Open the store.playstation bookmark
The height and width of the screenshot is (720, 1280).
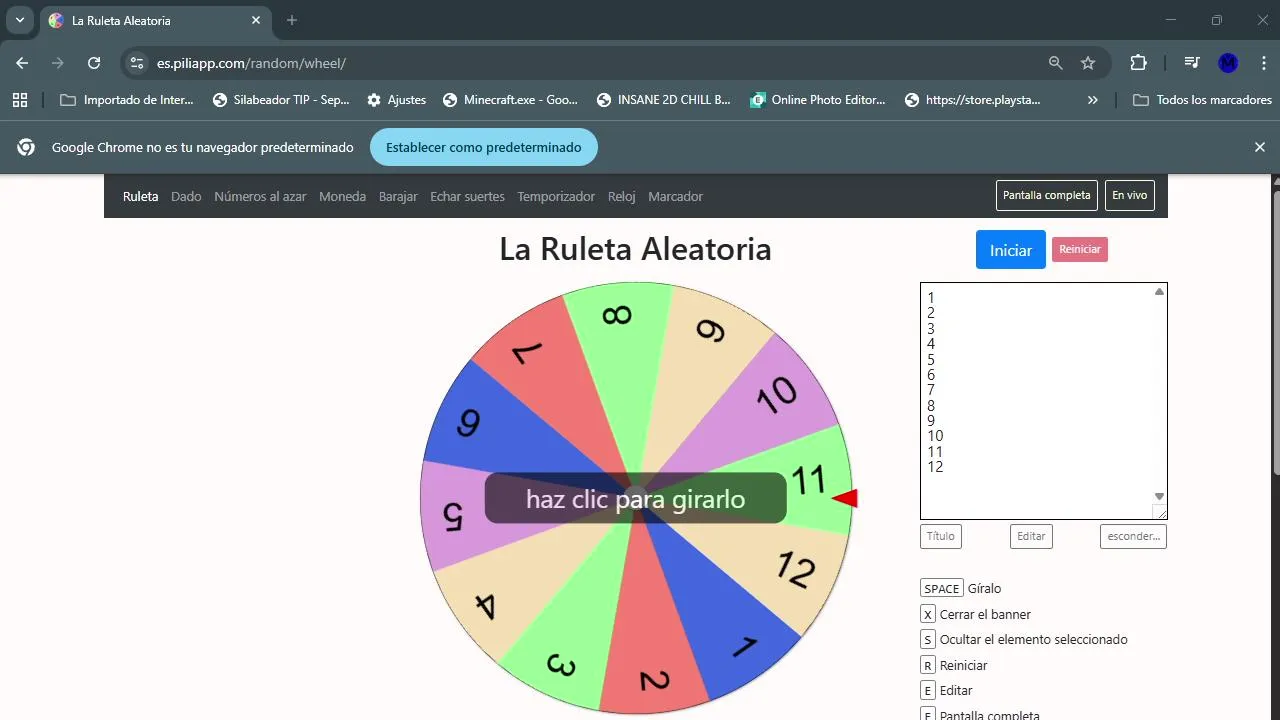coord(972,100)
